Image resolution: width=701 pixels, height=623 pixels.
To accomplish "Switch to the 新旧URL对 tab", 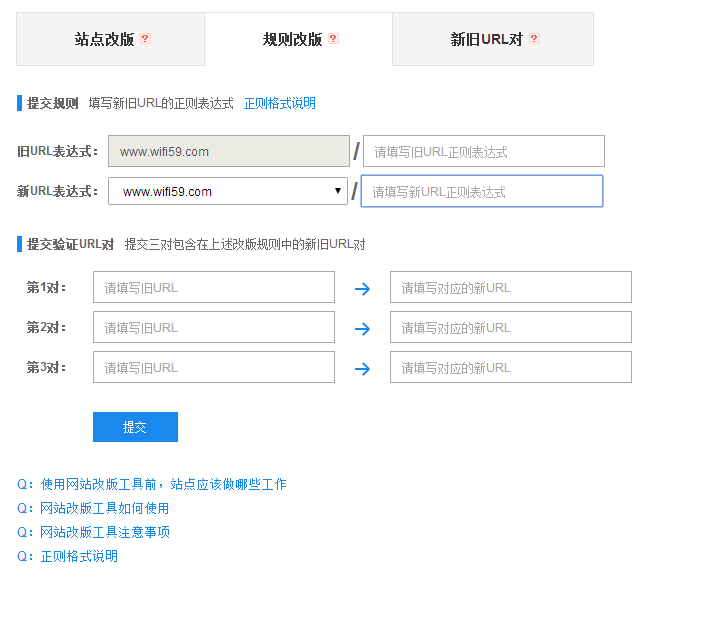I will [487, 39].
